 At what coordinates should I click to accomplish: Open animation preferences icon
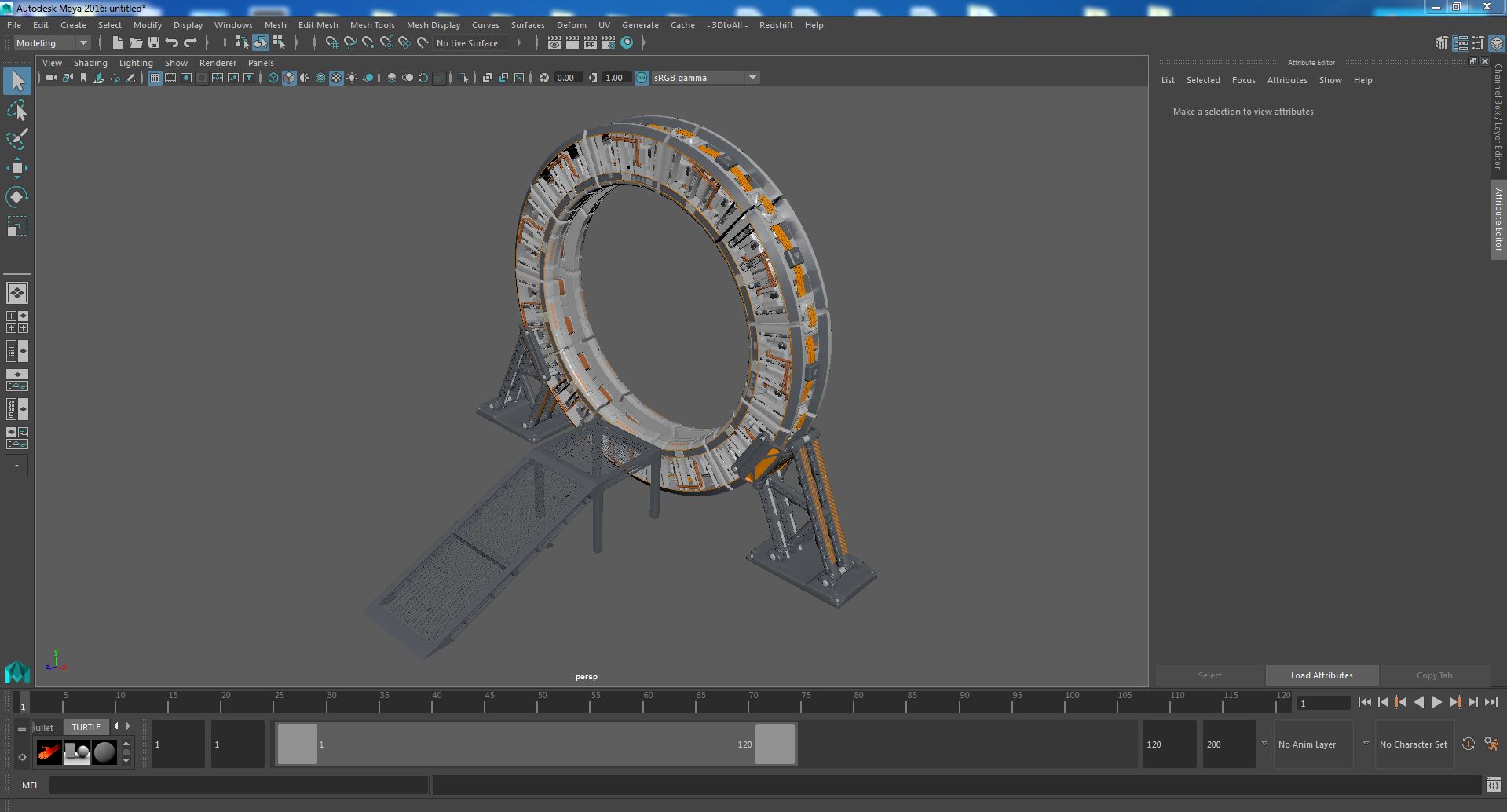(1491, 744)
